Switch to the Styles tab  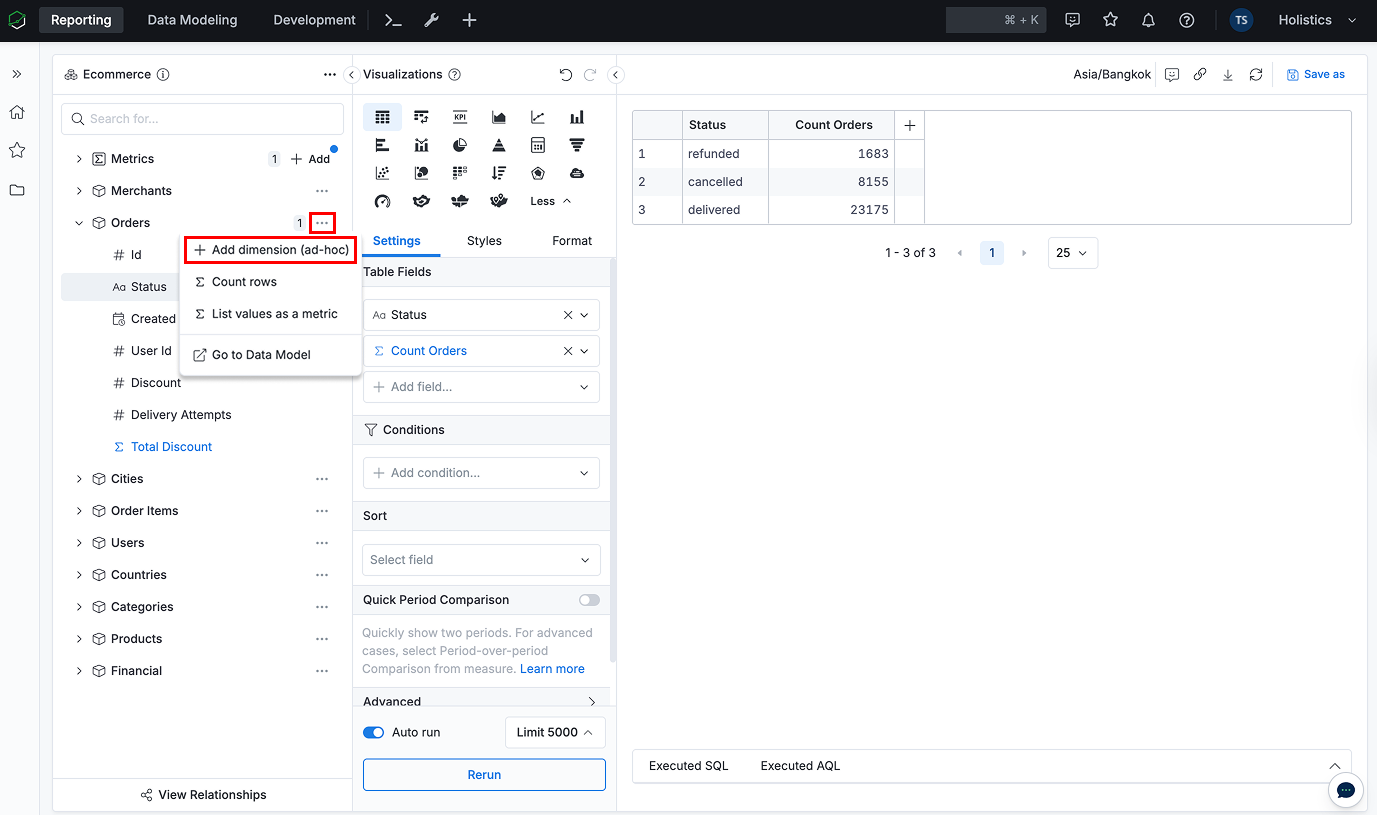pos(484,241)
